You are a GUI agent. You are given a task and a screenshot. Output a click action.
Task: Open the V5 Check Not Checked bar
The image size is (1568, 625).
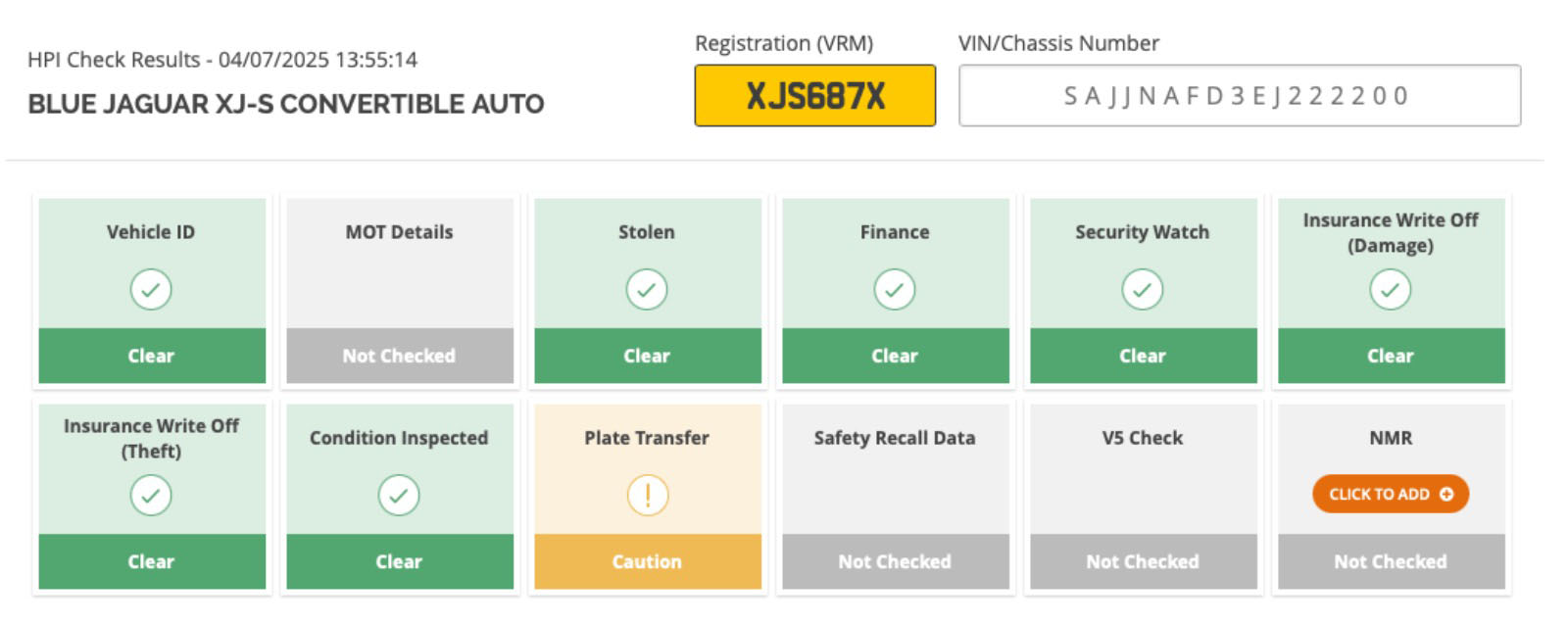pos(1144,561)
